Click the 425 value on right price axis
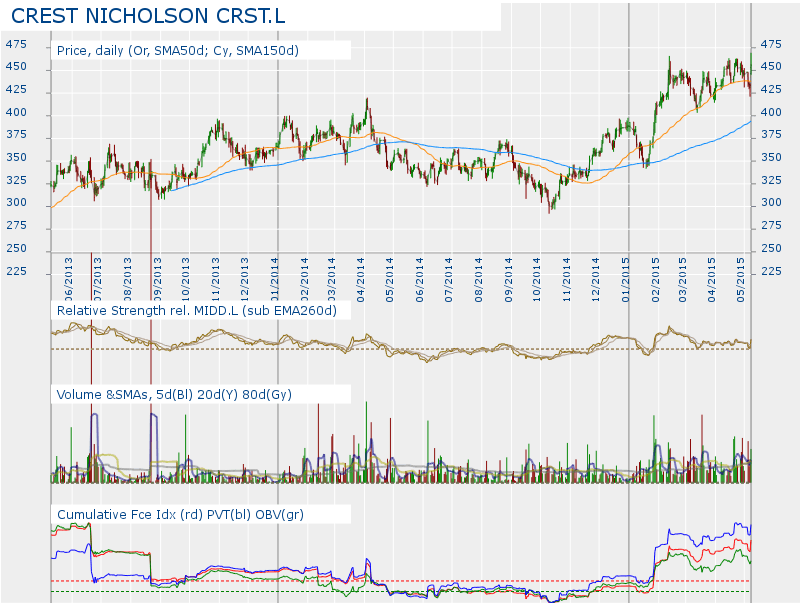 point(771,89)
